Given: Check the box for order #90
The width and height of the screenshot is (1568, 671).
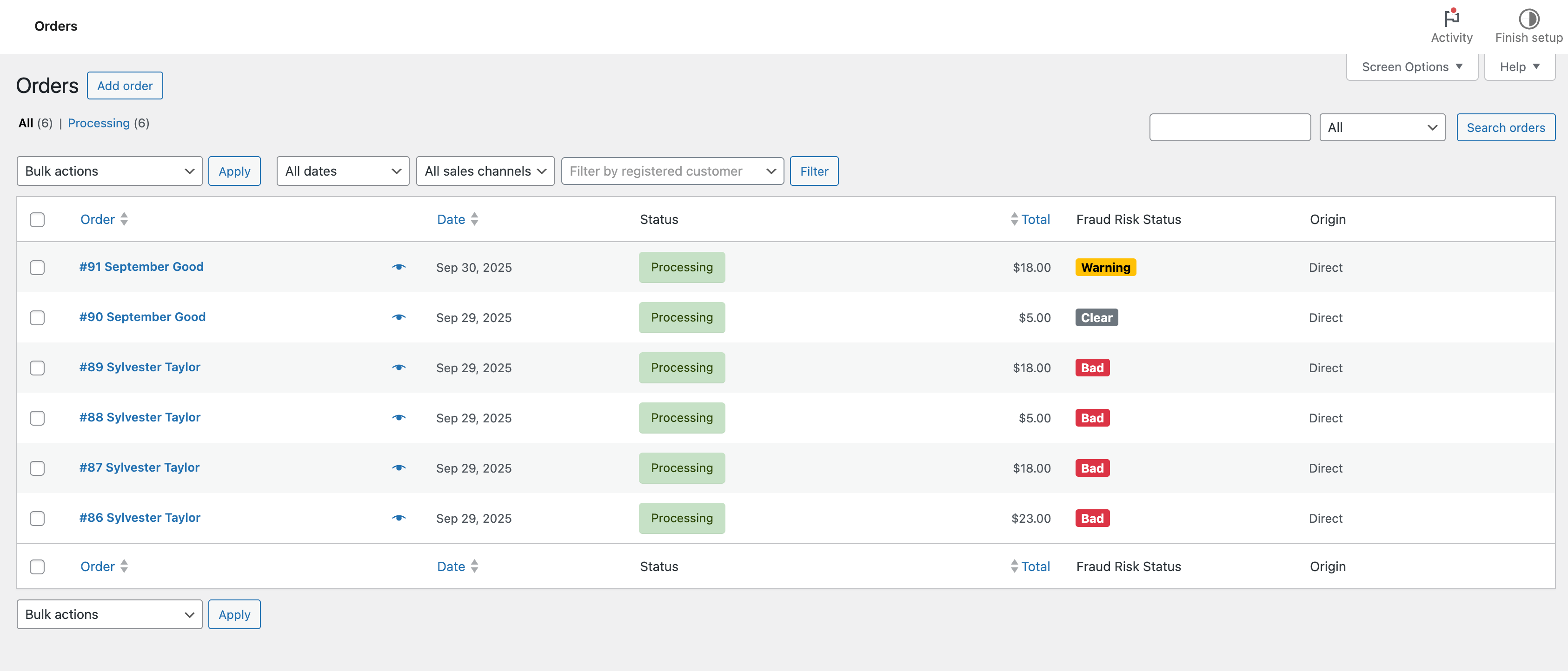Looking at the screenshot, I should point(37,317).
